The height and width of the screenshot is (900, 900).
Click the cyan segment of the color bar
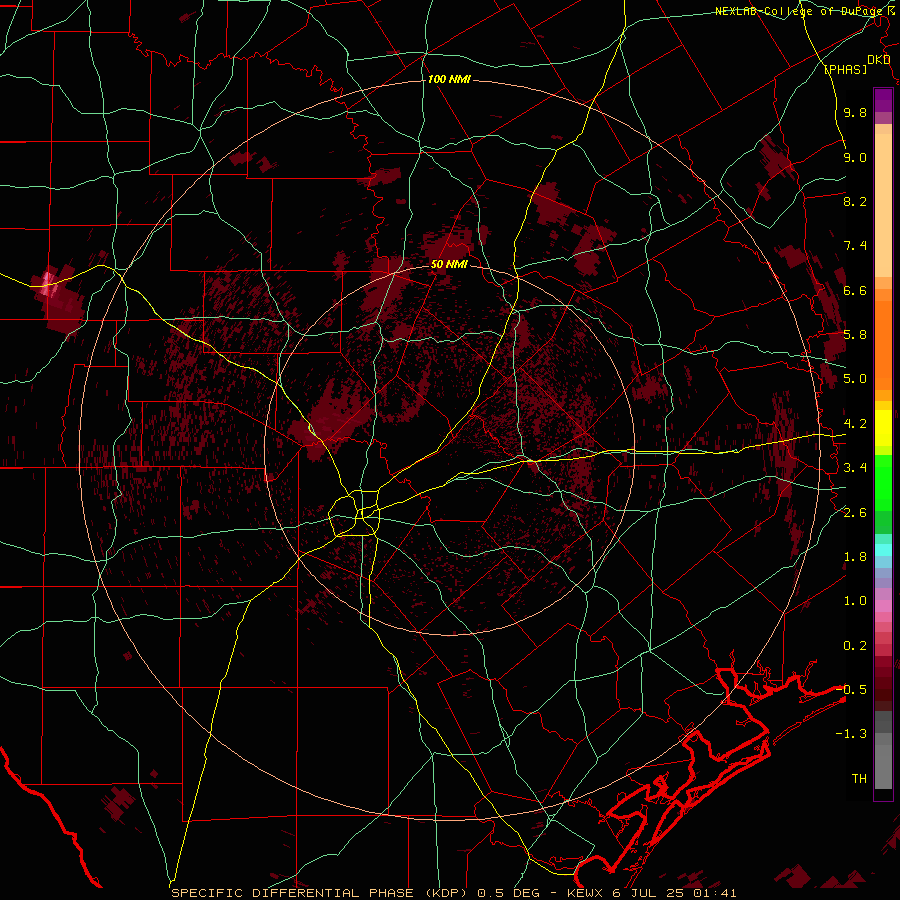pos(883,549)
